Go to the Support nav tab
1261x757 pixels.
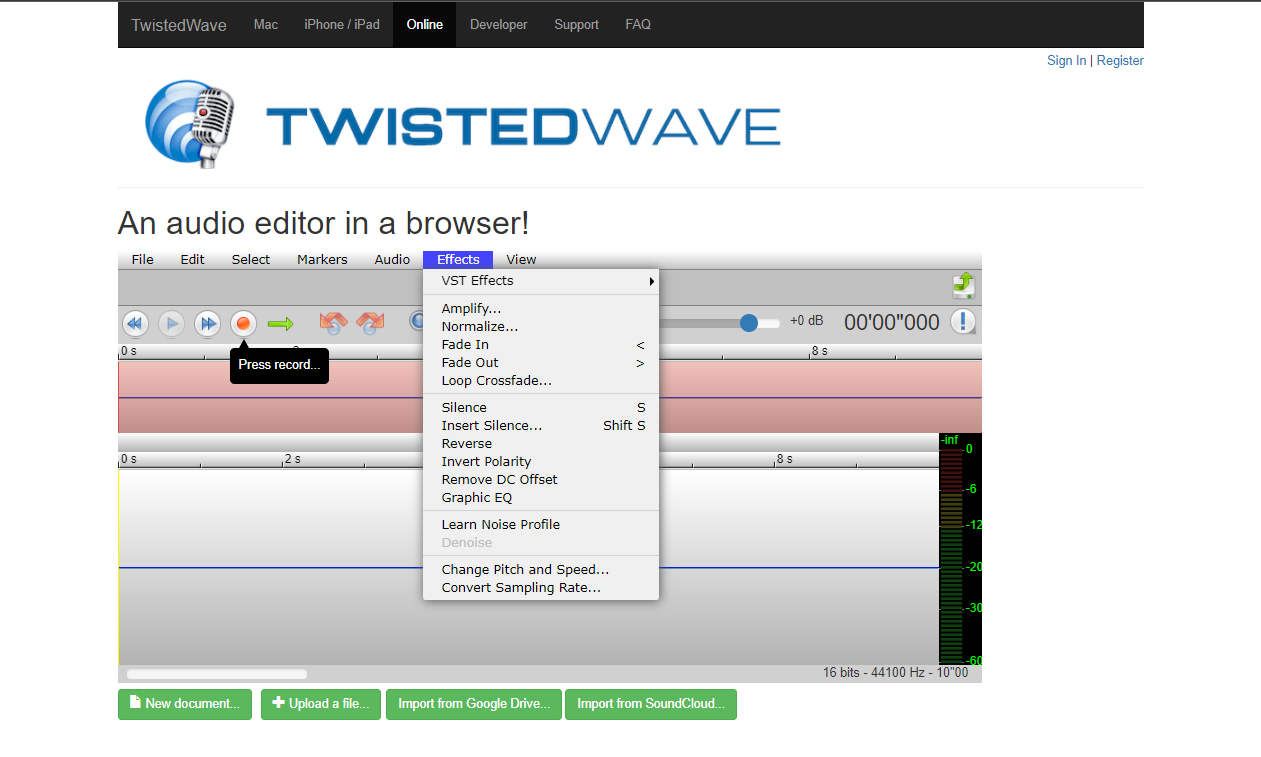577,24
